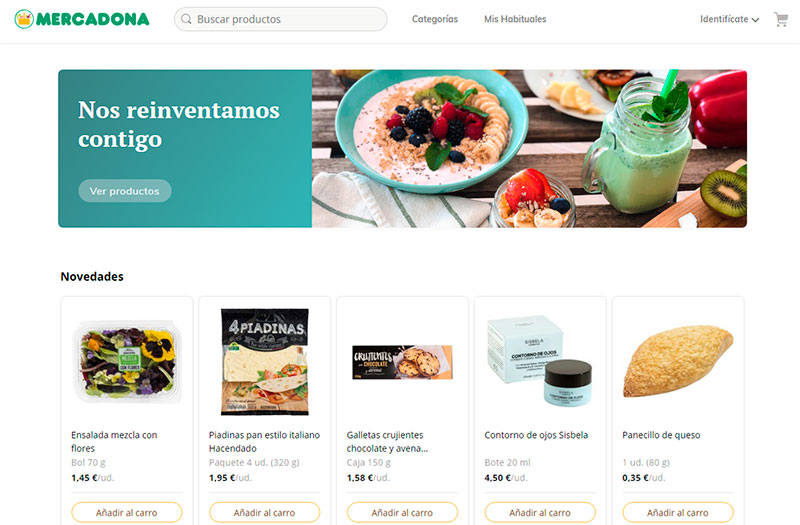The height and width of the screenshot is (525, 800).
Task: Add Contorno de ojos Sisbela to cart
Action: pyautogui.click(x=540, y=512)
